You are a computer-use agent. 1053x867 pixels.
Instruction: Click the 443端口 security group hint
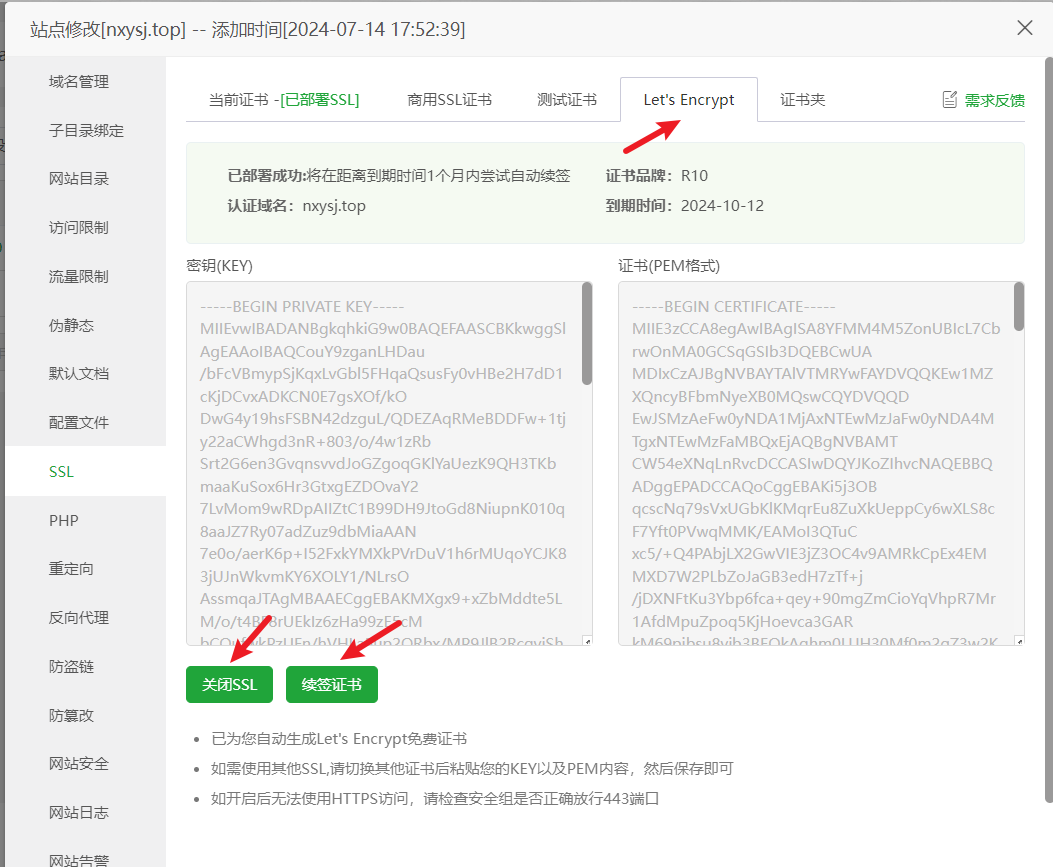click(434, 799)
